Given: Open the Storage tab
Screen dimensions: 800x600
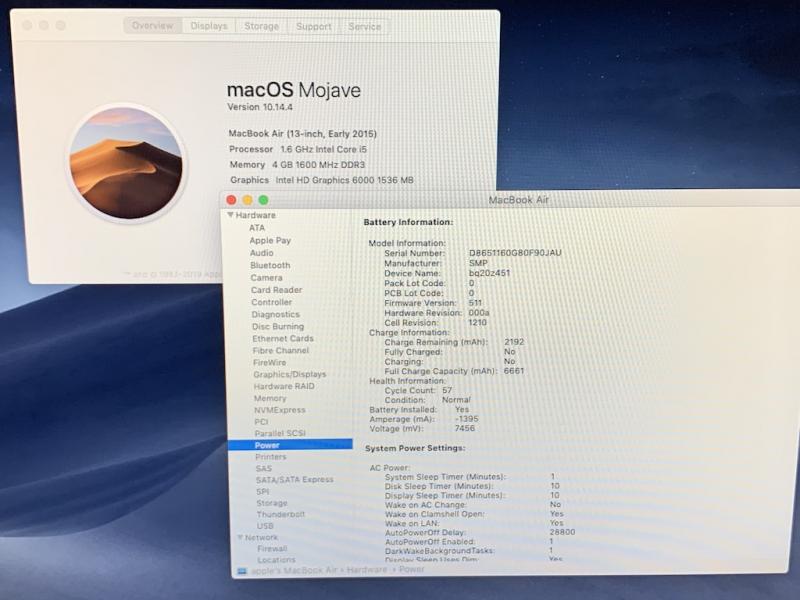Looking at the screenshot, I should click(262, 26).
